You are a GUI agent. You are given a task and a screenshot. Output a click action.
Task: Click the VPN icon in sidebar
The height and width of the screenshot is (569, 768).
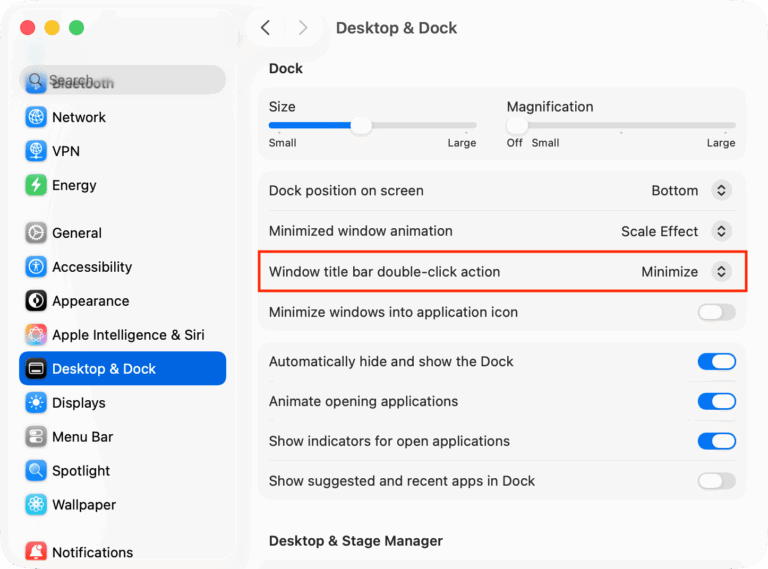(x=36, y=151)
